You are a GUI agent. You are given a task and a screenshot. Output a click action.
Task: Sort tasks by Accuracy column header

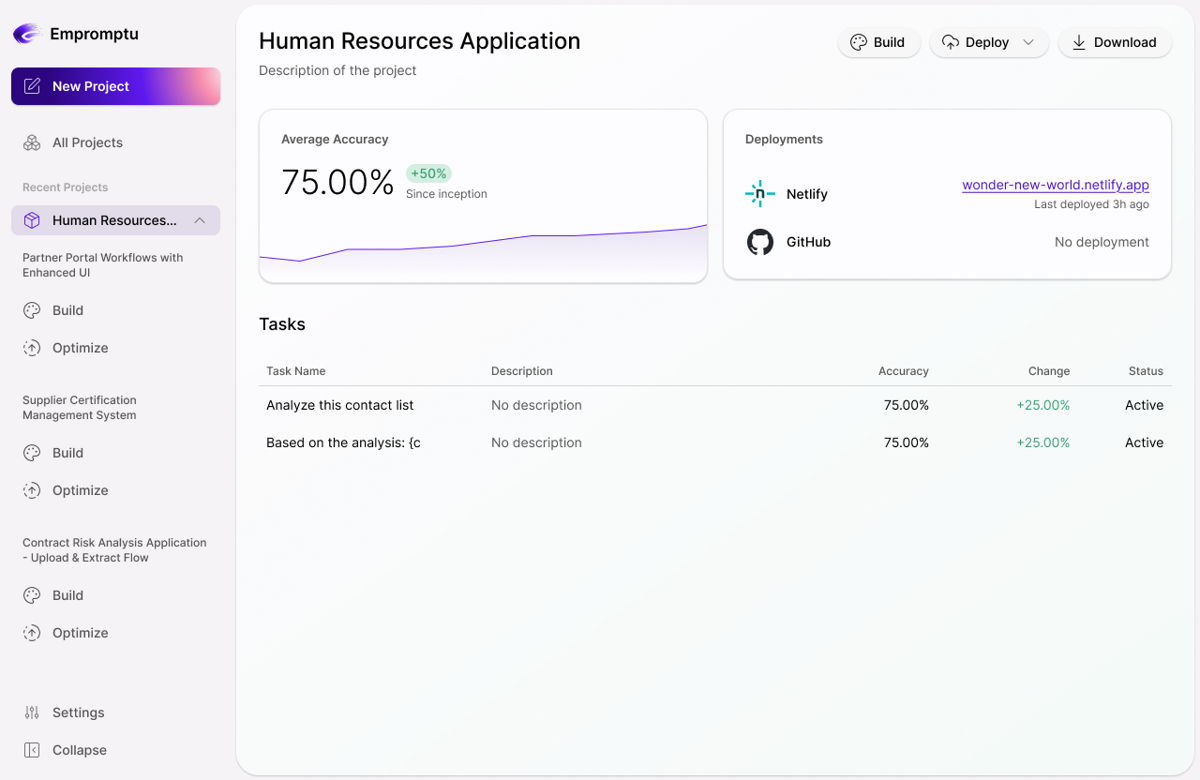point(903,371)
